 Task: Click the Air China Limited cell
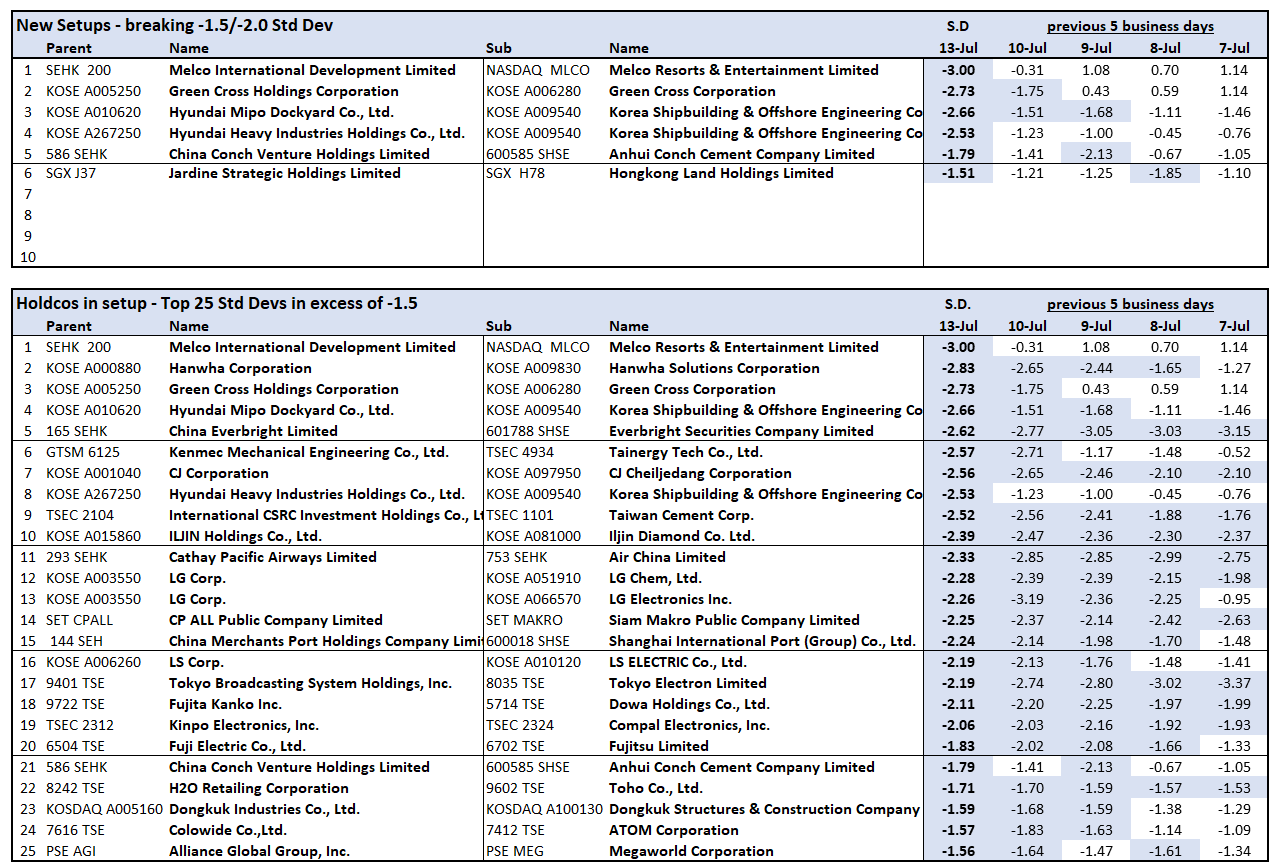667,557
